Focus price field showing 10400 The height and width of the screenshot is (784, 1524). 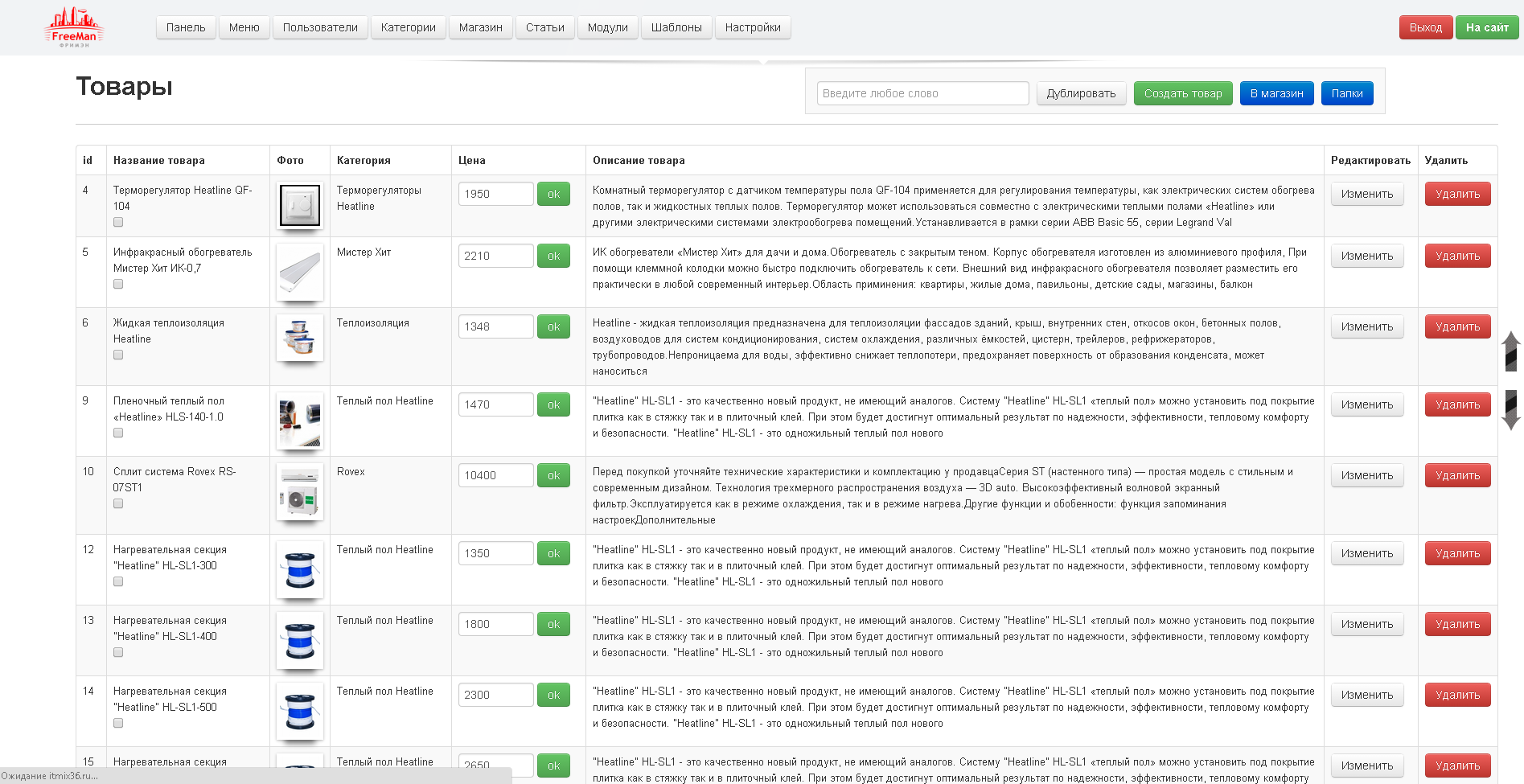coord(495,475)
